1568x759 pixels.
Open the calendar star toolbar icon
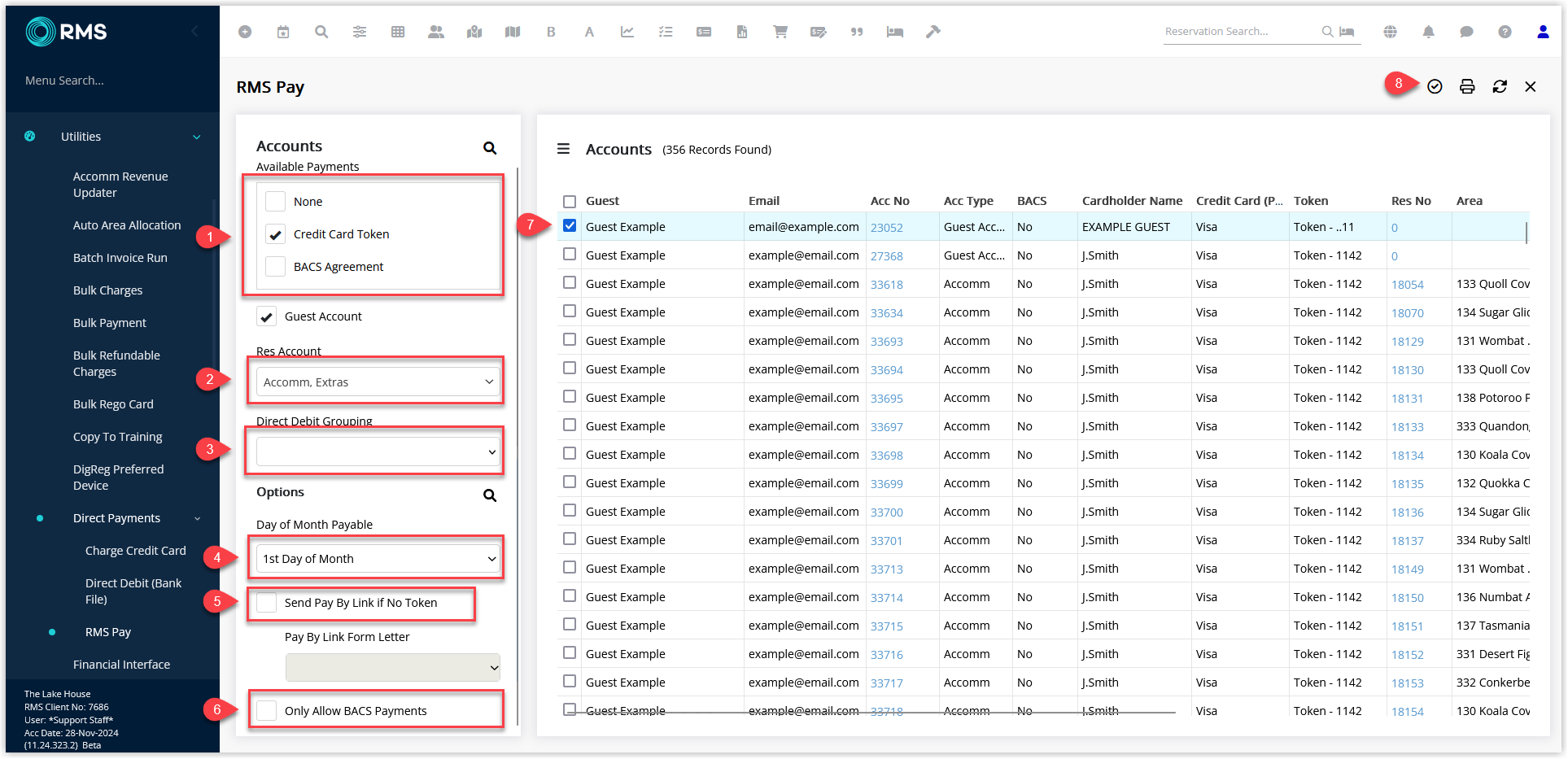(283, 32)
